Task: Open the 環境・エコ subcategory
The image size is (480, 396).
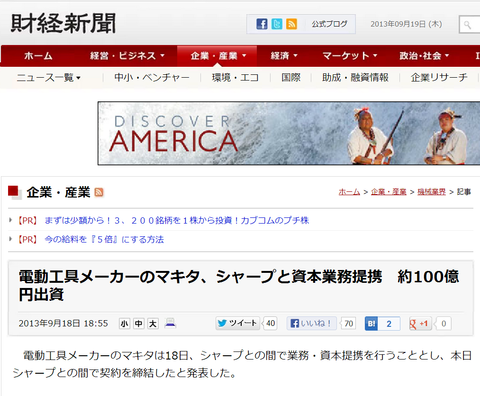Action: click(x=235, y=78)
